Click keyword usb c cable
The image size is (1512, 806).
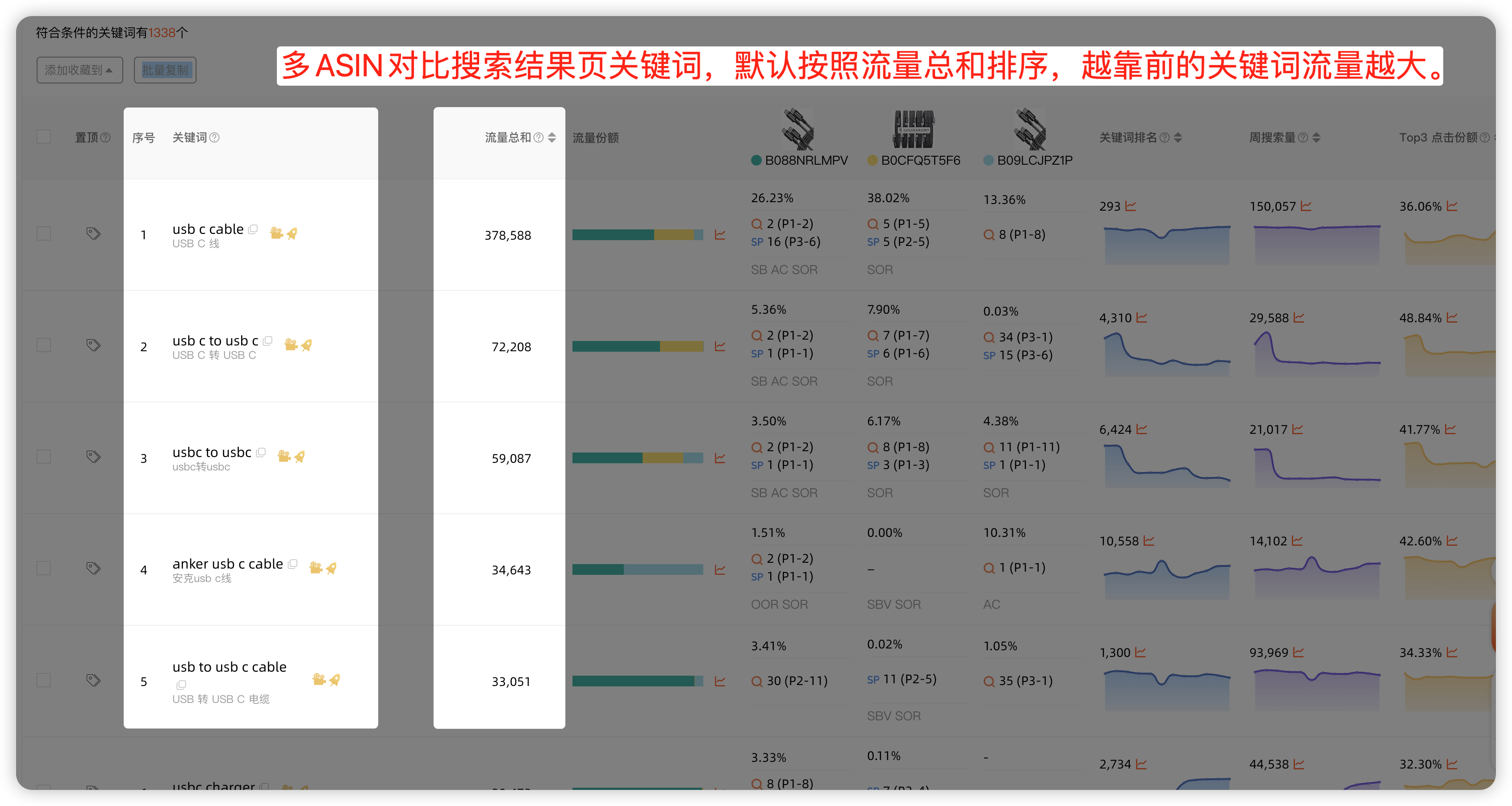[x=208, y=229]
